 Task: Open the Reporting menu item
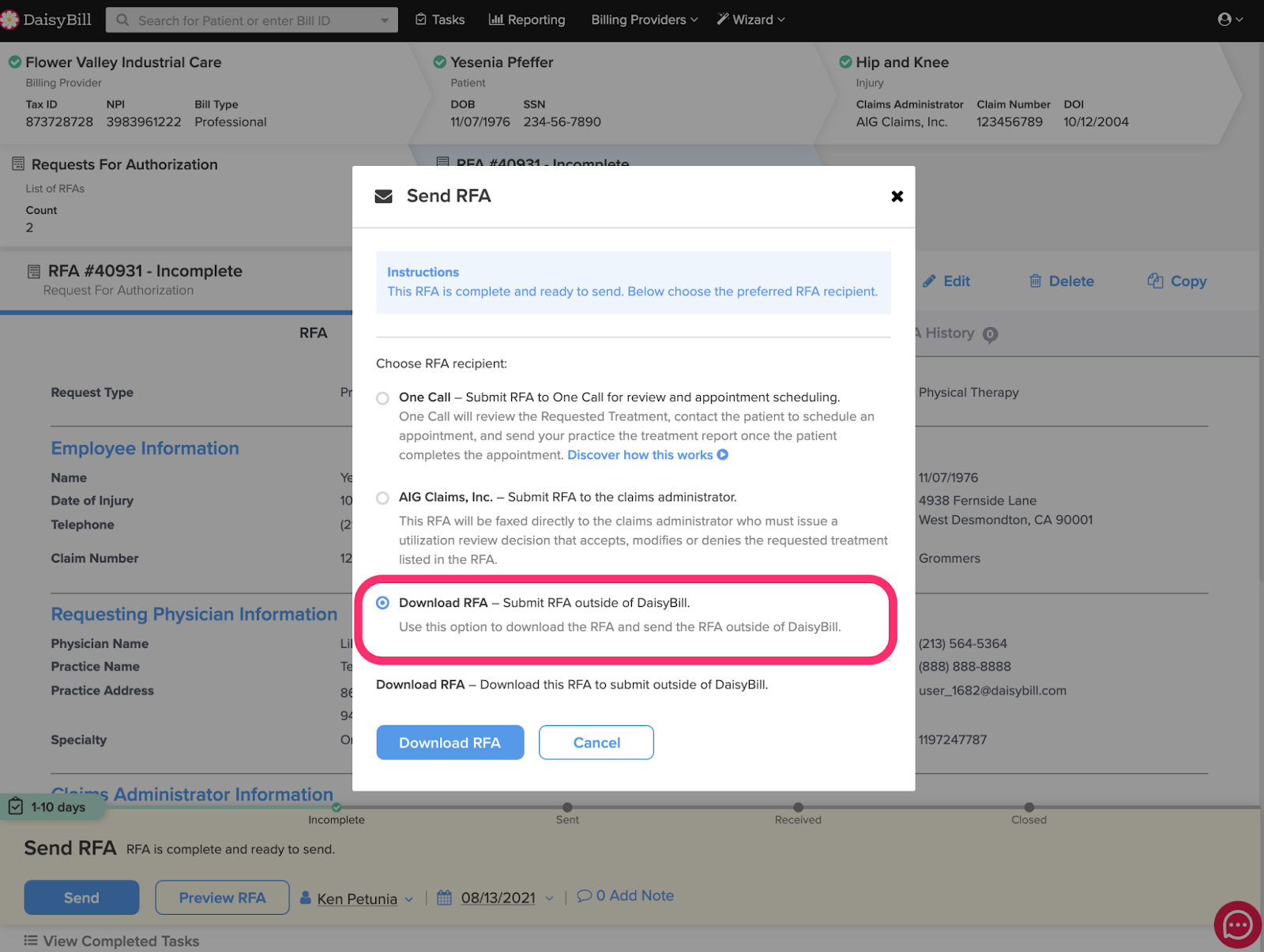[527, 20]
